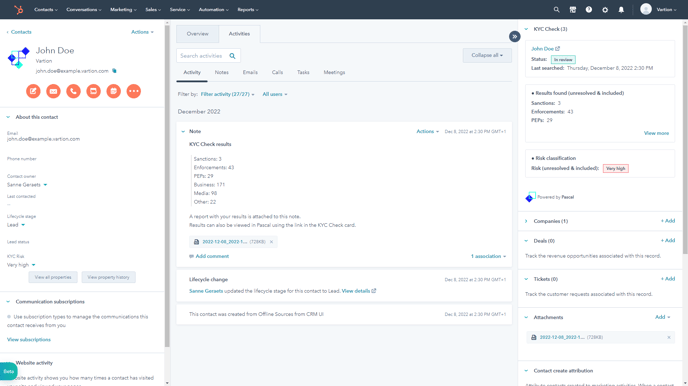
Task: Remove the attachment from the note
Action: click(x=272, y=242)
